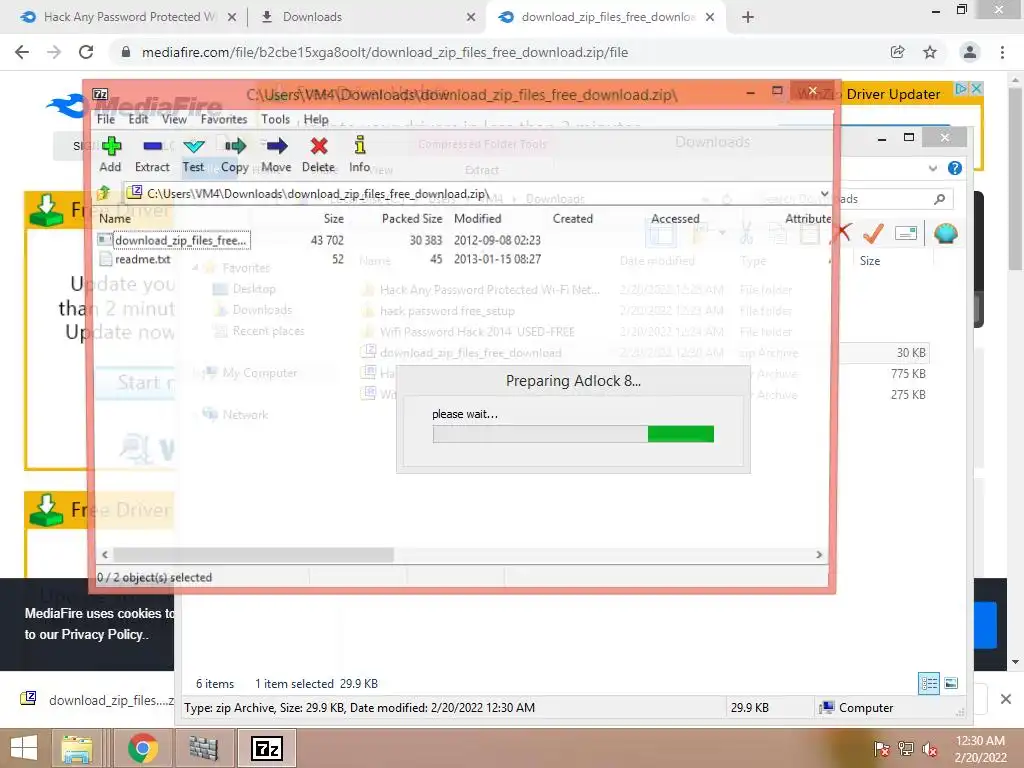This screenshot has height=768, width=1024.
Task: Open the Help menu in 7-Zip
Action: click(316, 119)
